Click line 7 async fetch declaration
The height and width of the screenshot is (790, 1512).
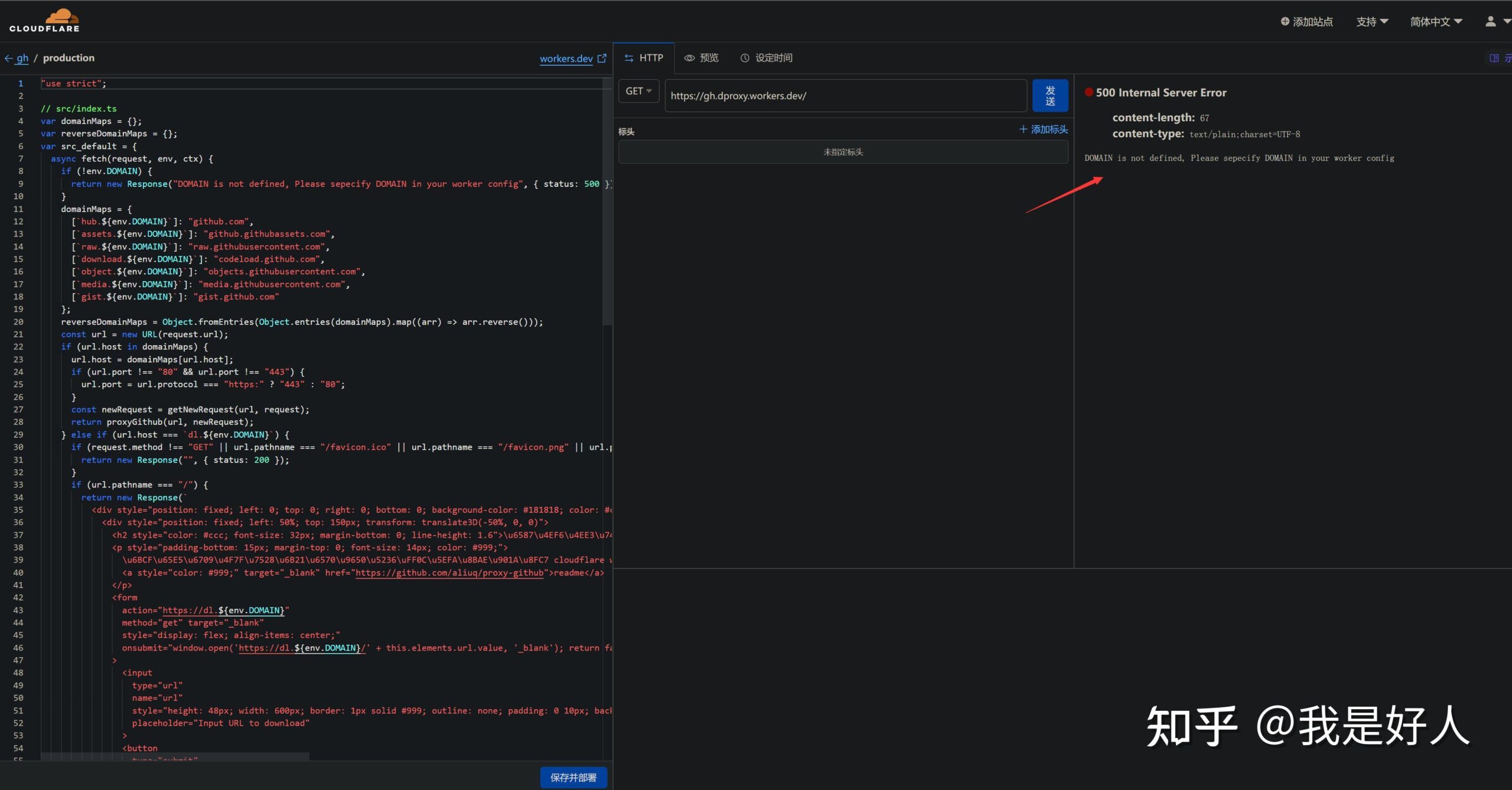(132, 159)
